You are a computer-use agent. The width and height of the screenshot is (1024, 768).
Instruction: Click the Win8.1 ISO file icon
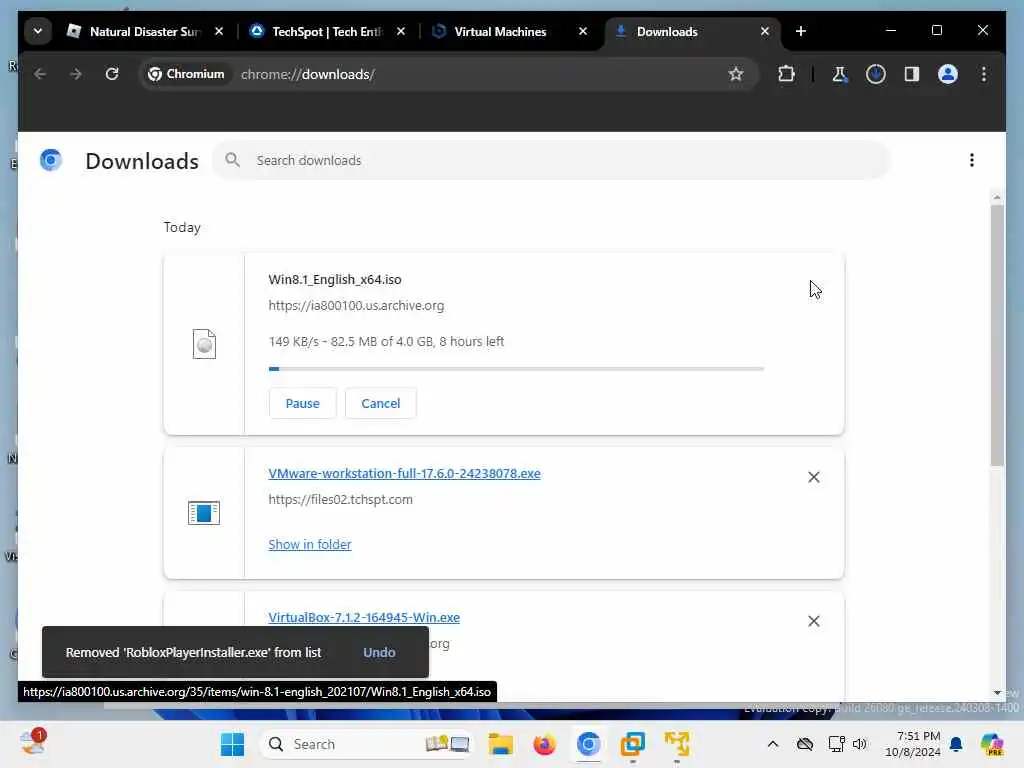[204, 344]
